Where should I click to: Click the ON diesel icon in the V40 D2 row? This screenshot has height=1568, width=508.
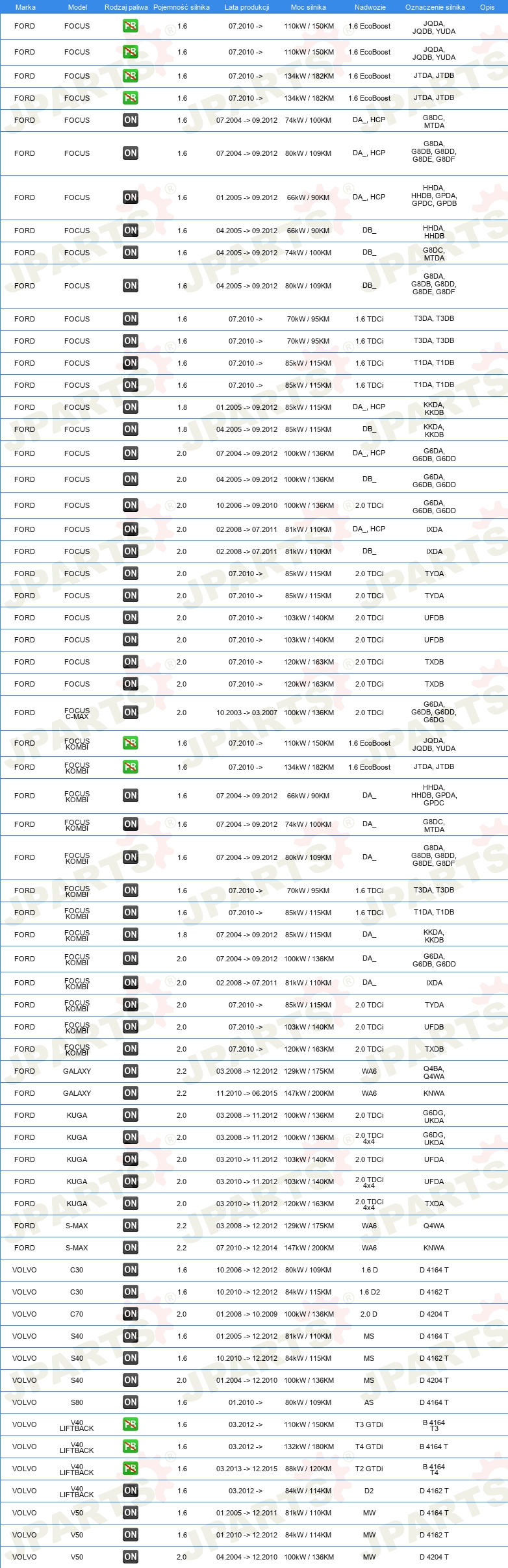(130, 1491)
